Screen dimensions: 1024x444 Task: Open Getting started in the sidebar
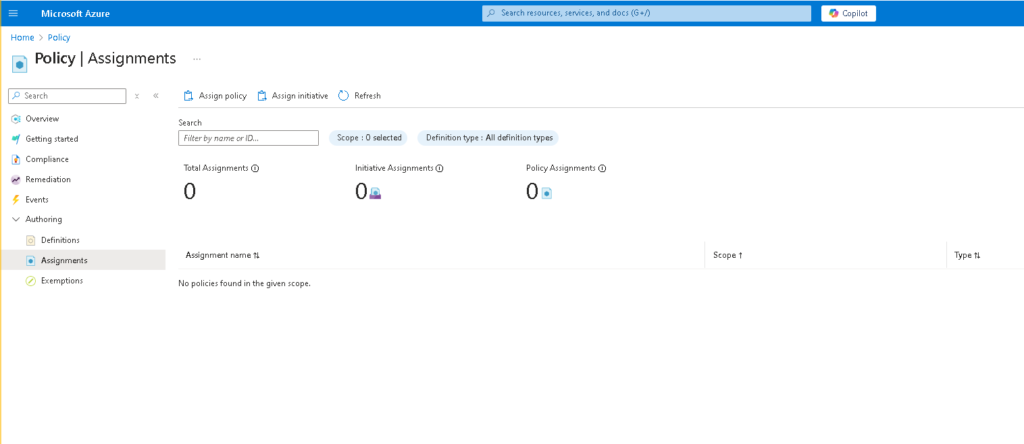52,139
